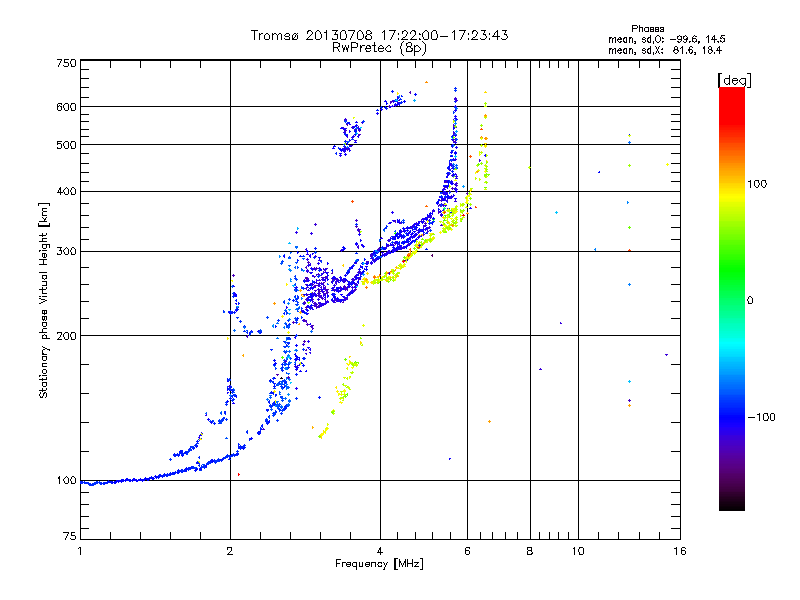Click the x-axis tick label '4'
800x600 pixels.
(380, 551)
